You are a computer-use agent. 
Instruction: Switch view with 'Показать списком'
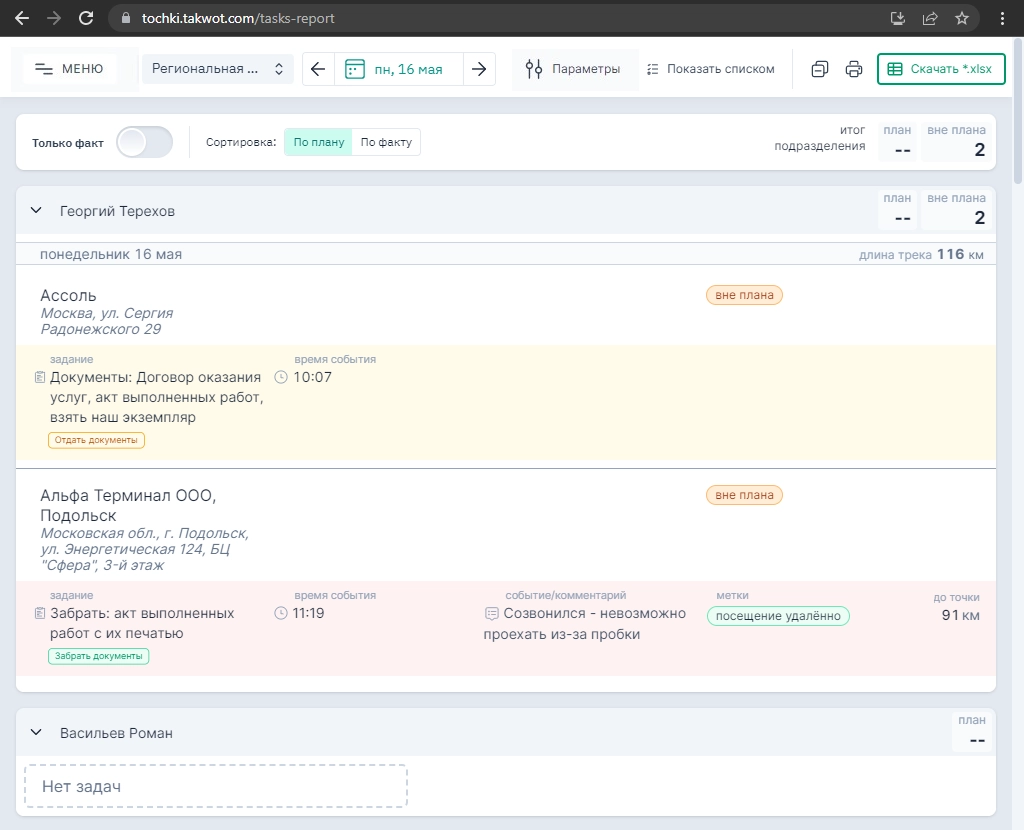(x=710, y=69)
